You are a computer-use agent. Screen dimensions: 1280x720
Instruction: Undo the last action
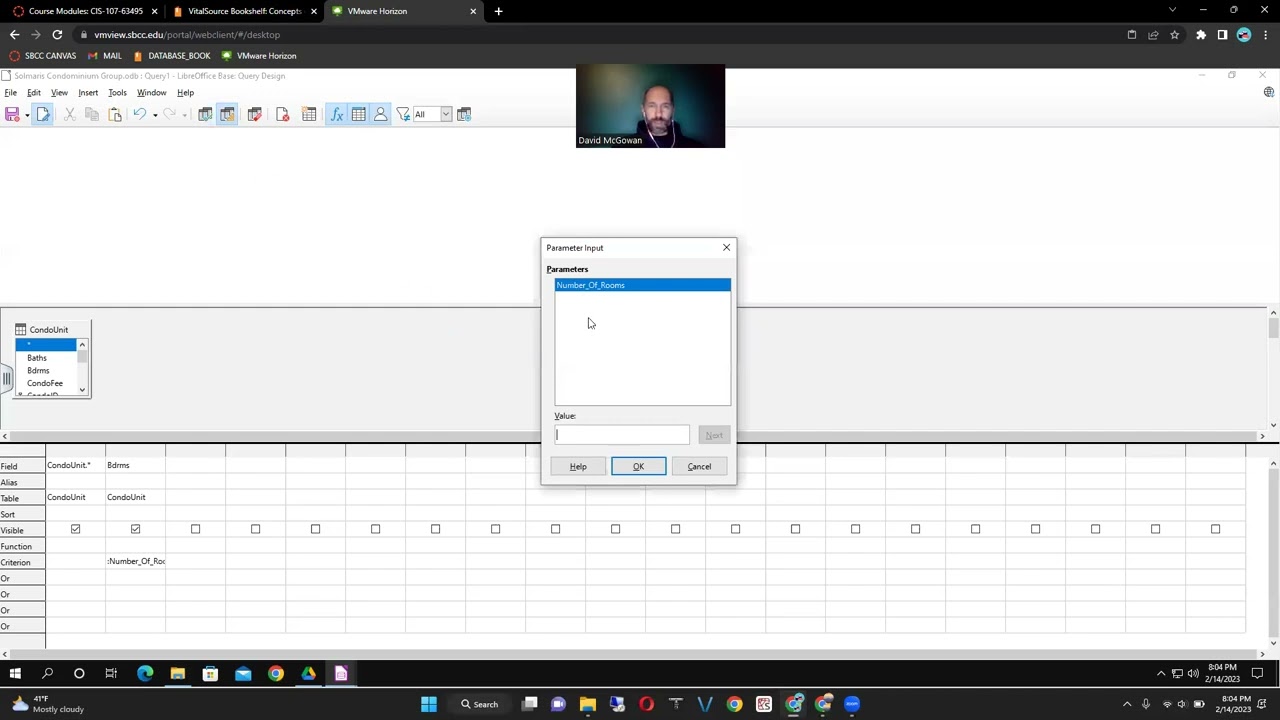pos(139,115)
